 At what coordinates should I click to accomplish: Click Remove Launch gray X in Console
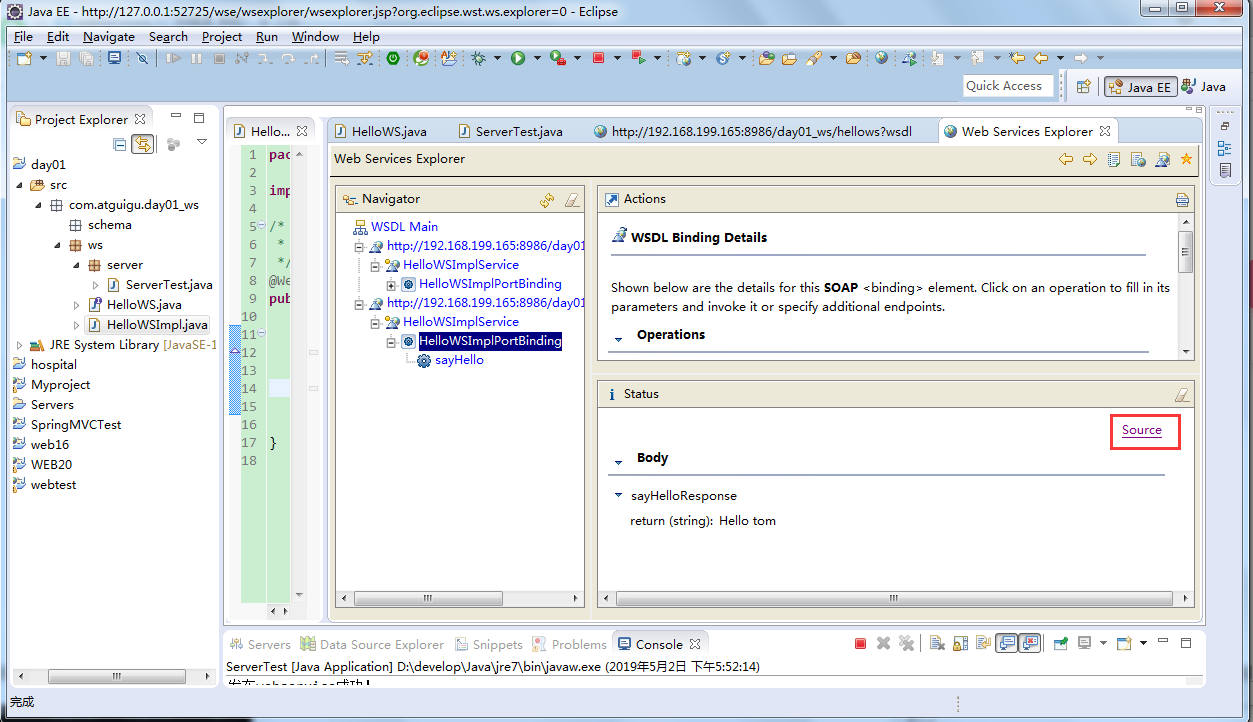pyautogui.click(x=883, y=644)
